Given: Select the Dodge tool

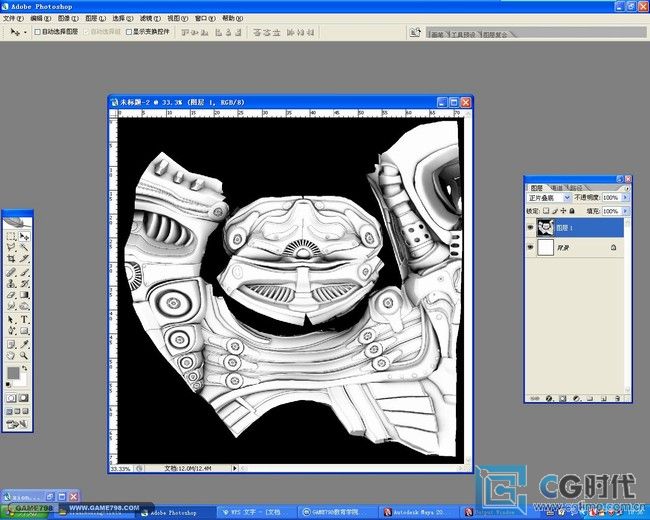Looking at the screenshot, I should [x=24, y=306].
